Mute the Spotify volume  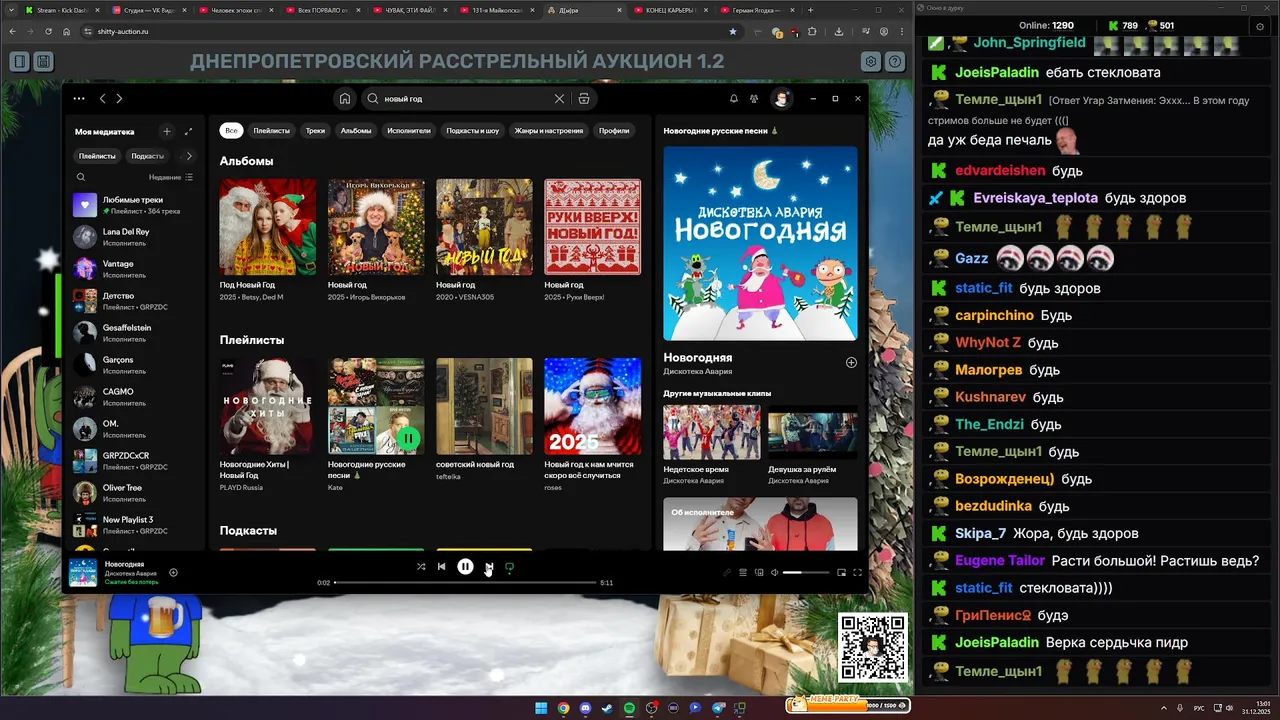[774, 573]
